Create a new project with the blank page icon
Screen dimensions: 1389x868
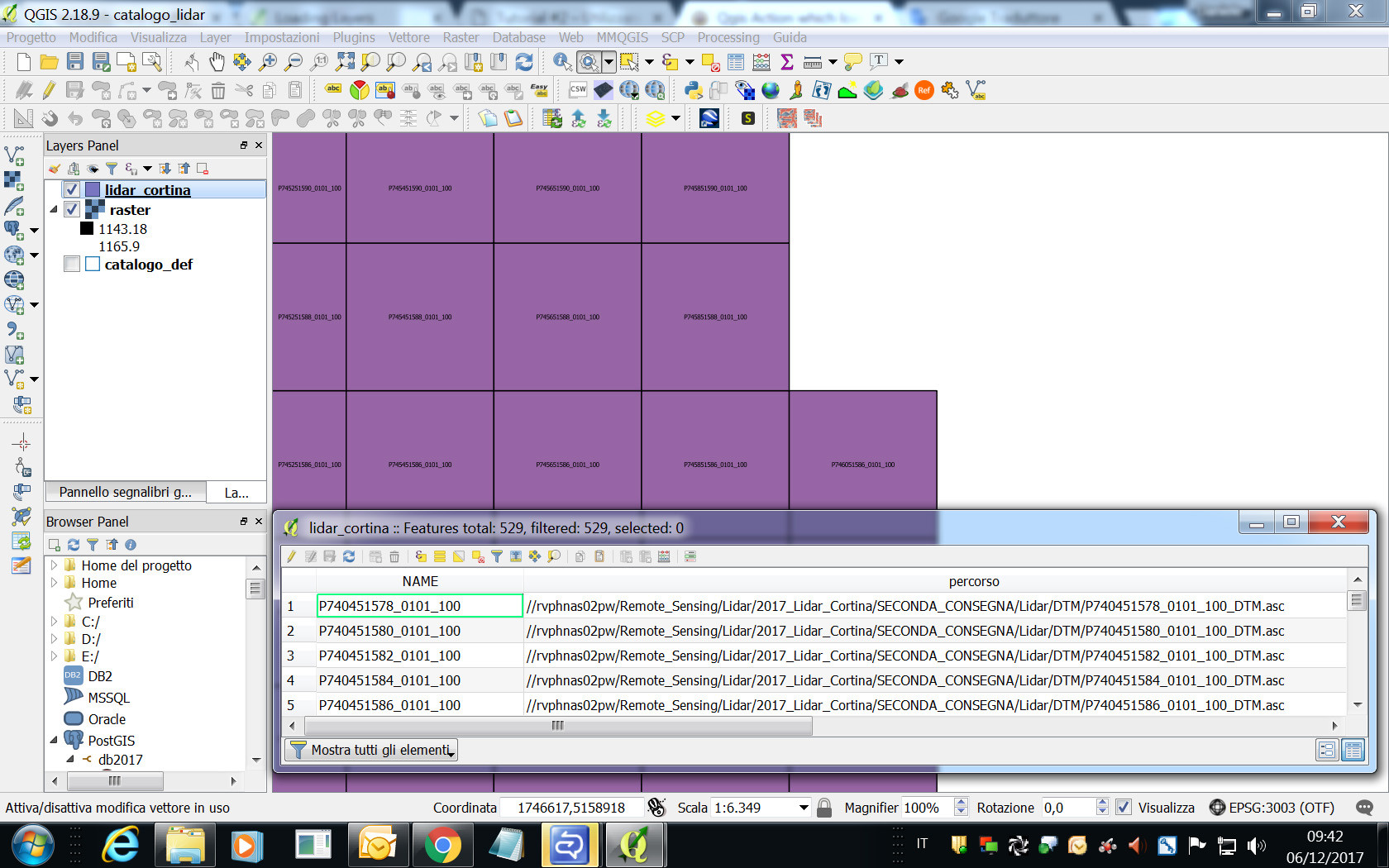click(x=23, y=62)
